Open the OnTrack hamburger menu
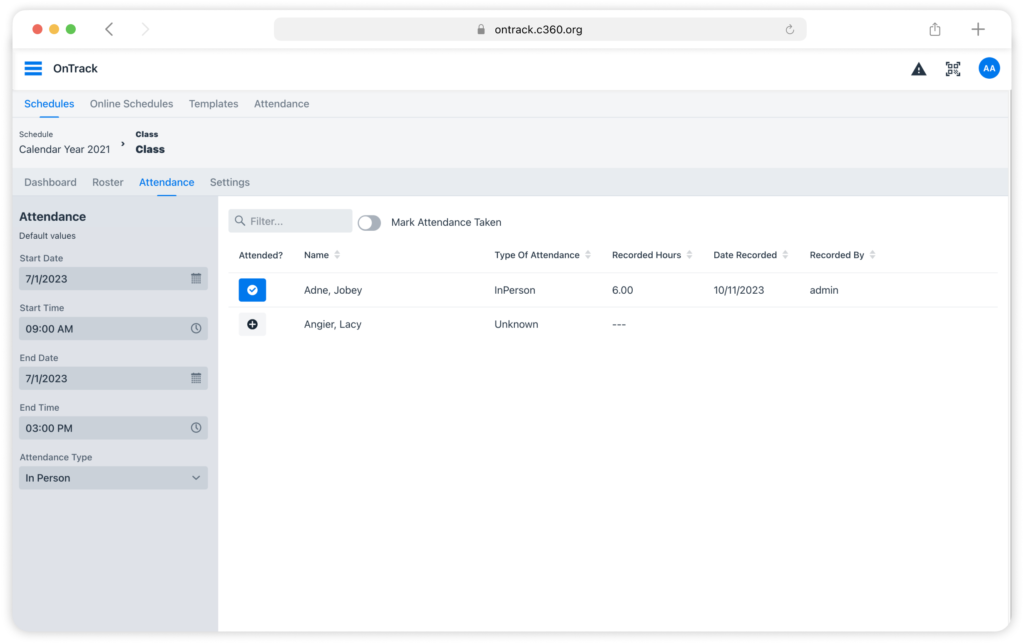1024x644 pixels. 33,68
